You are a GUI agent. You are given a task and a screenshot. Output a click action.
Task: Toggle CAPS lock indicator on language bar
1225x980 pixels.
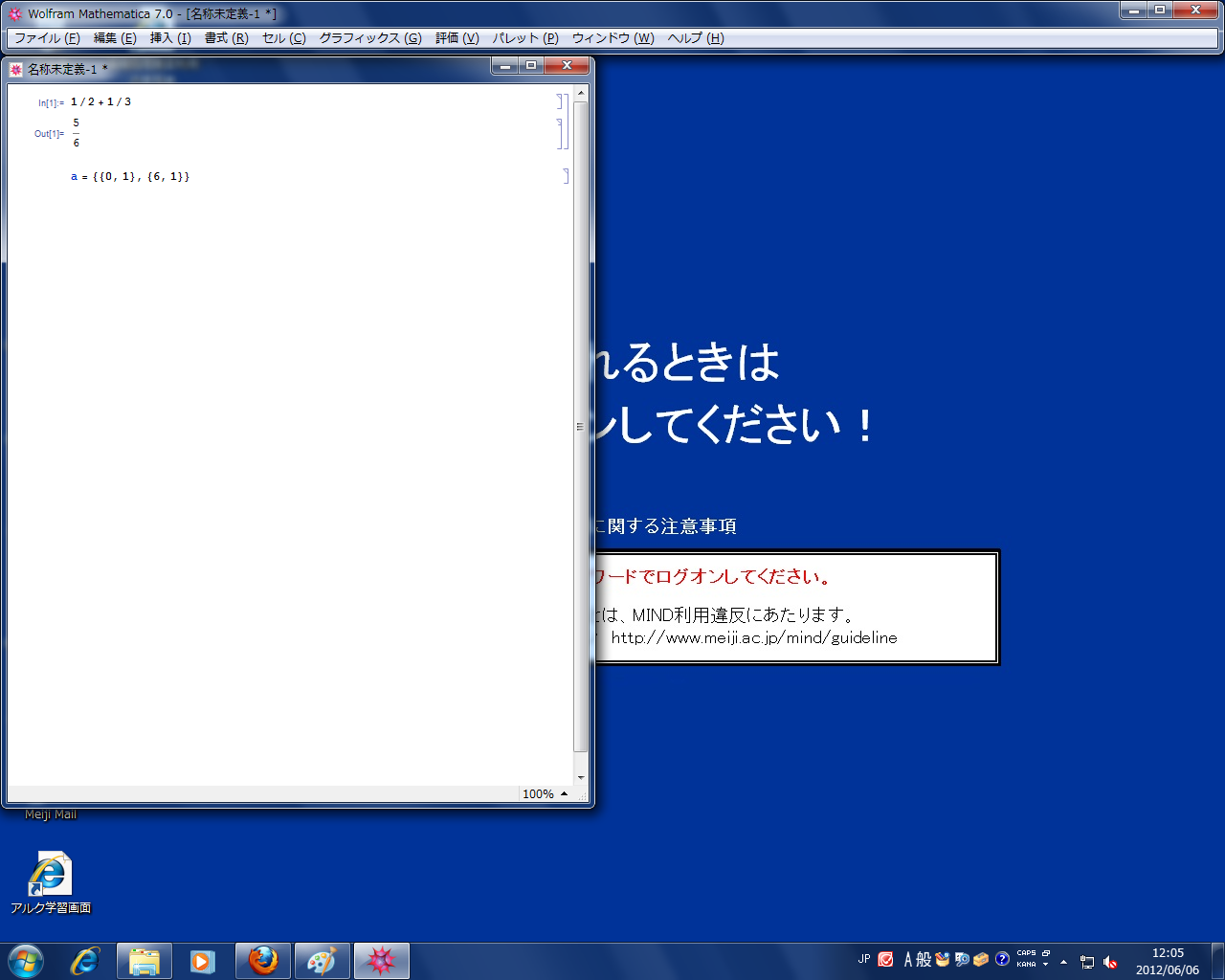coord(1026,953)
